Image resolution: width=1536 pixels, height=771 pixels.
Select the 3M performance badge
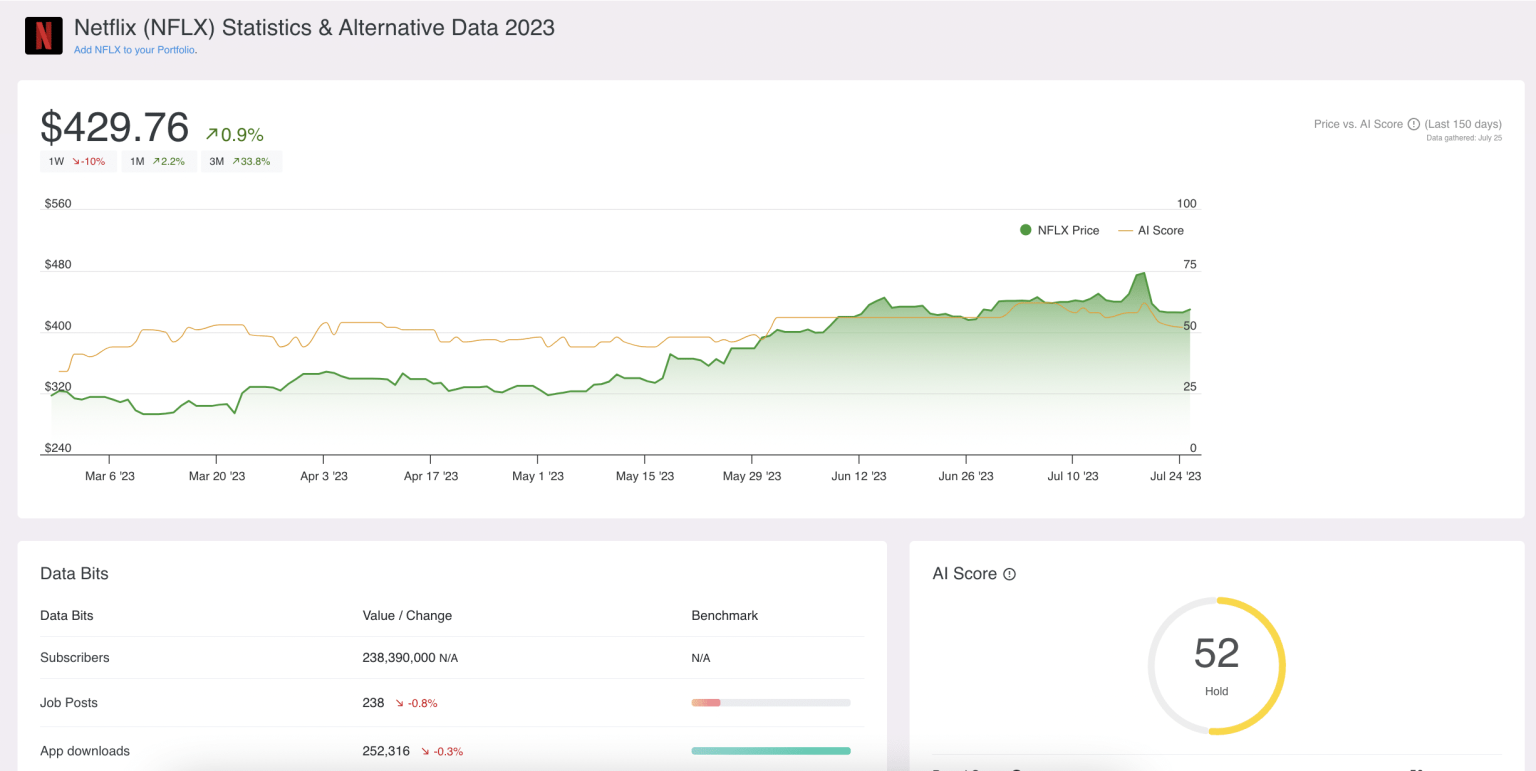click(x=241, y=161)
